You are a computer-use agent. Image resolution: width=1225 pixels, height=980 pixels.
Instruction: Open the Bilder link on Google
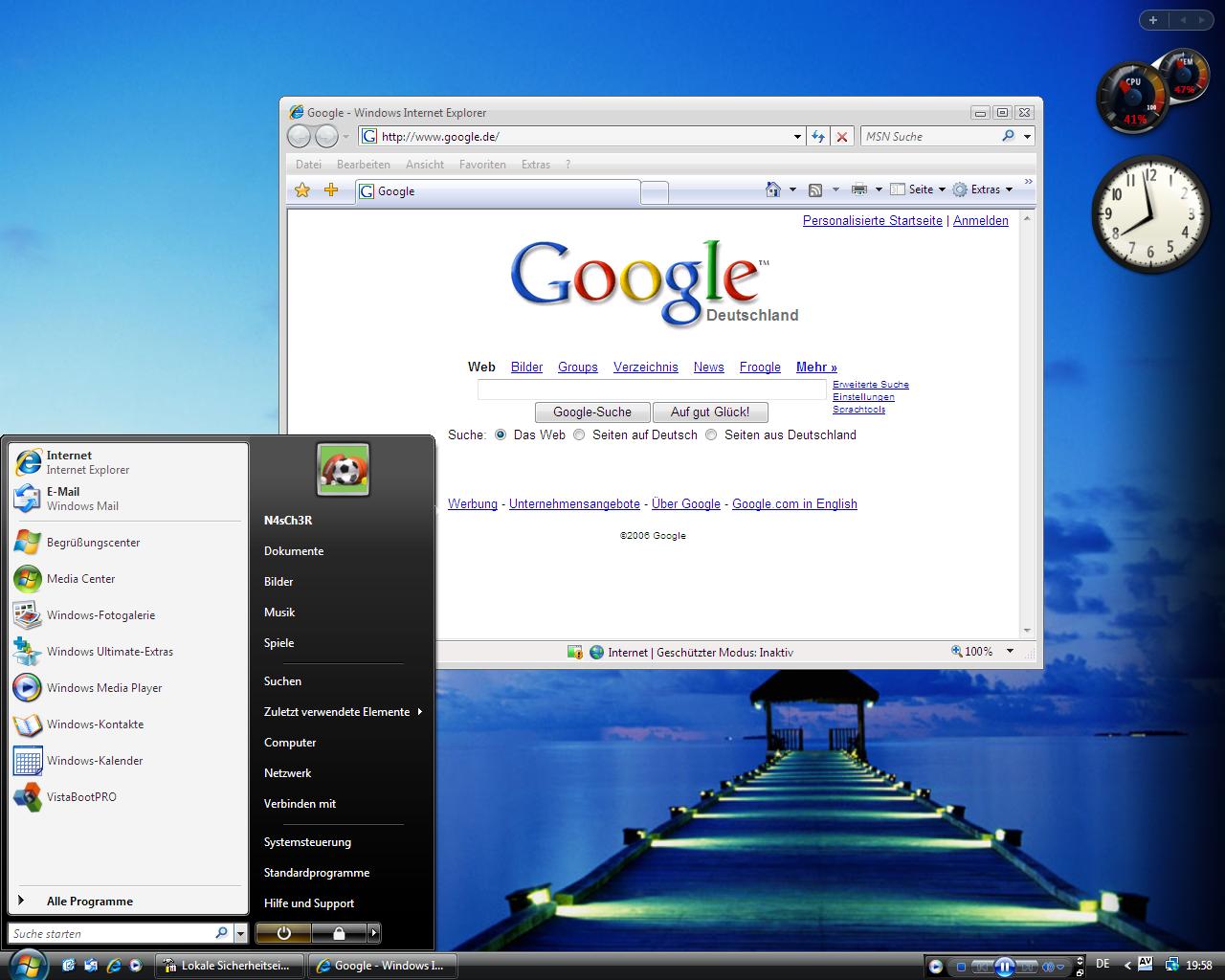click(526, 367)
